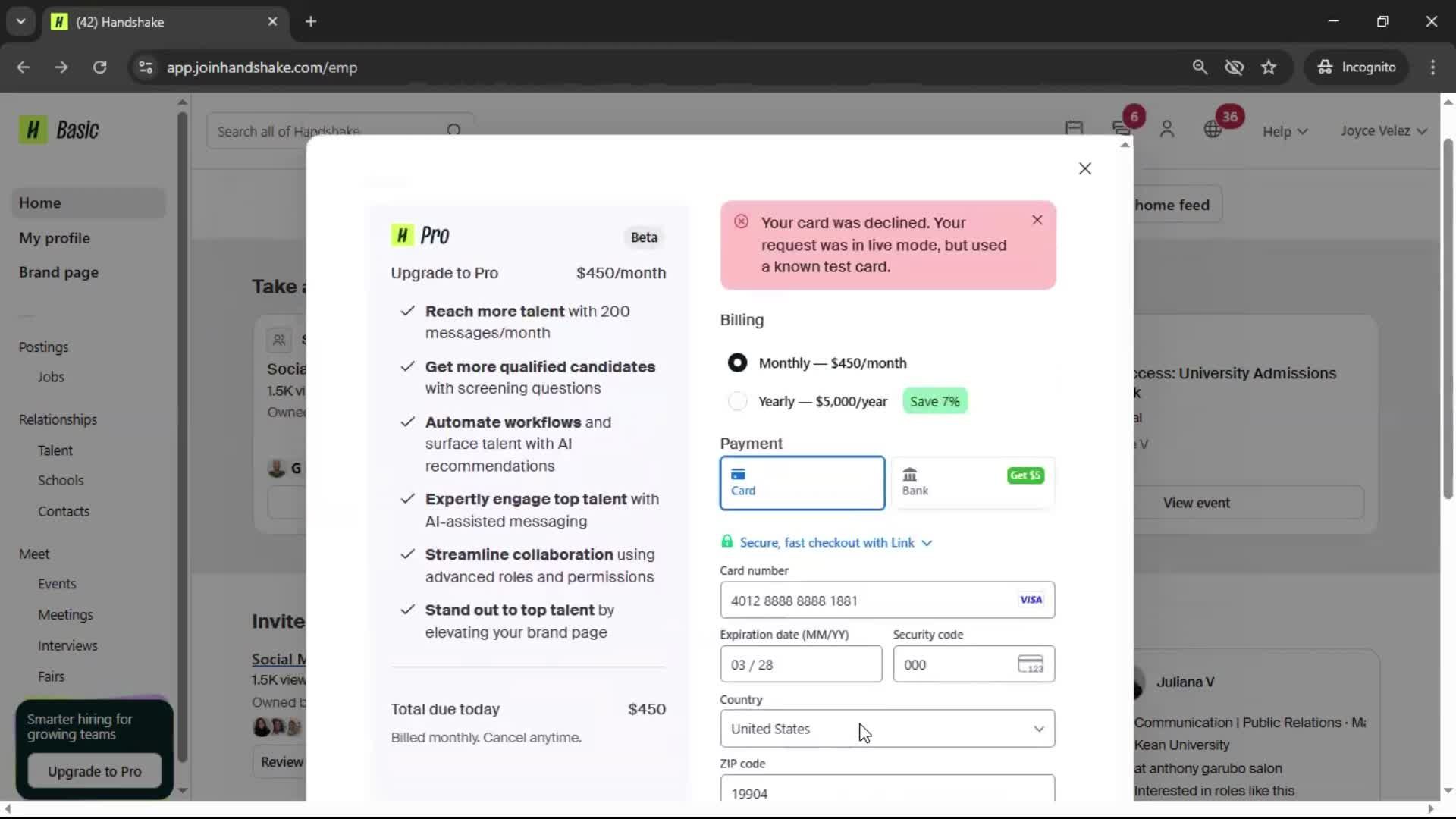
Task: Open the person profile icon in header
Action: [1167, 130]
